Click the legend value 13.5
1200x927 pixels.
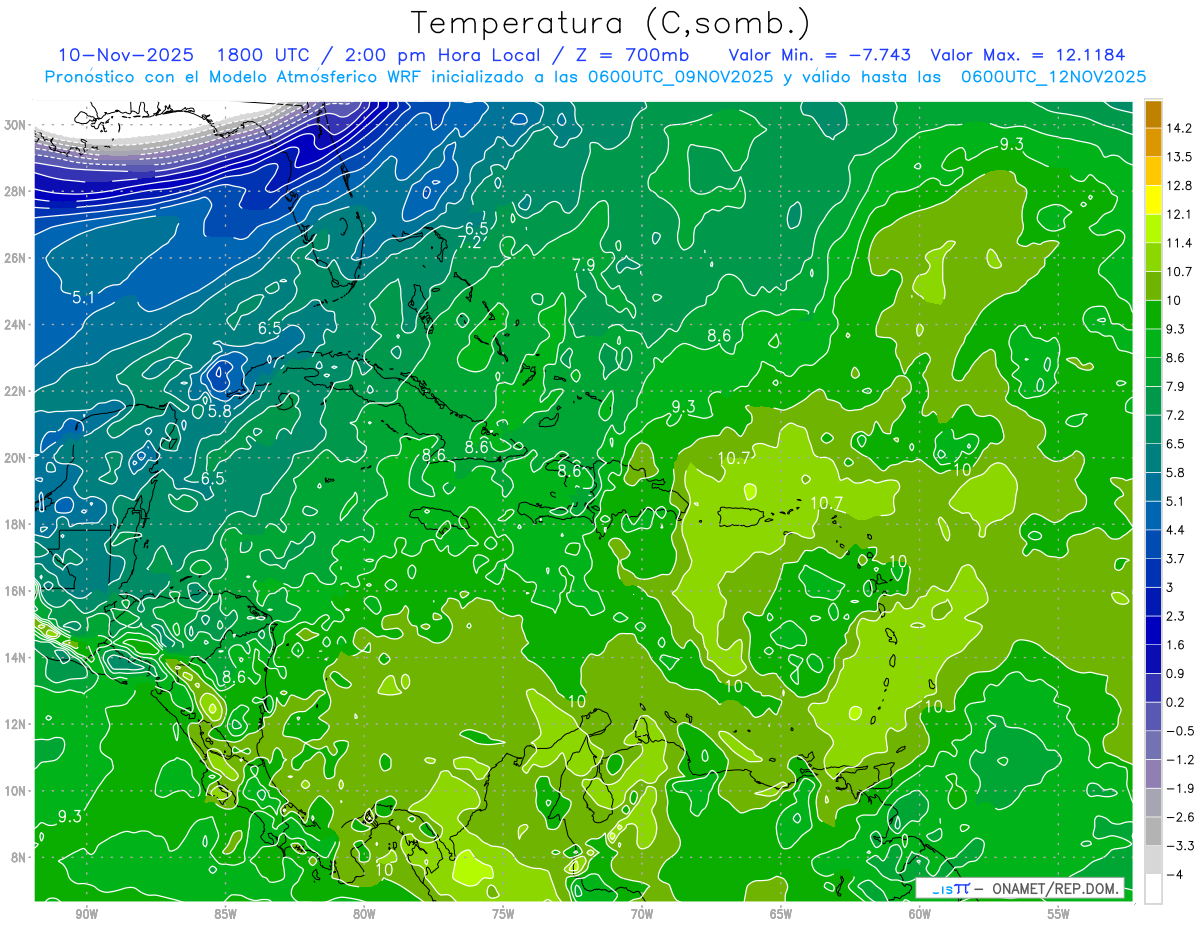pyautogui.click(x=1178, y=157)
